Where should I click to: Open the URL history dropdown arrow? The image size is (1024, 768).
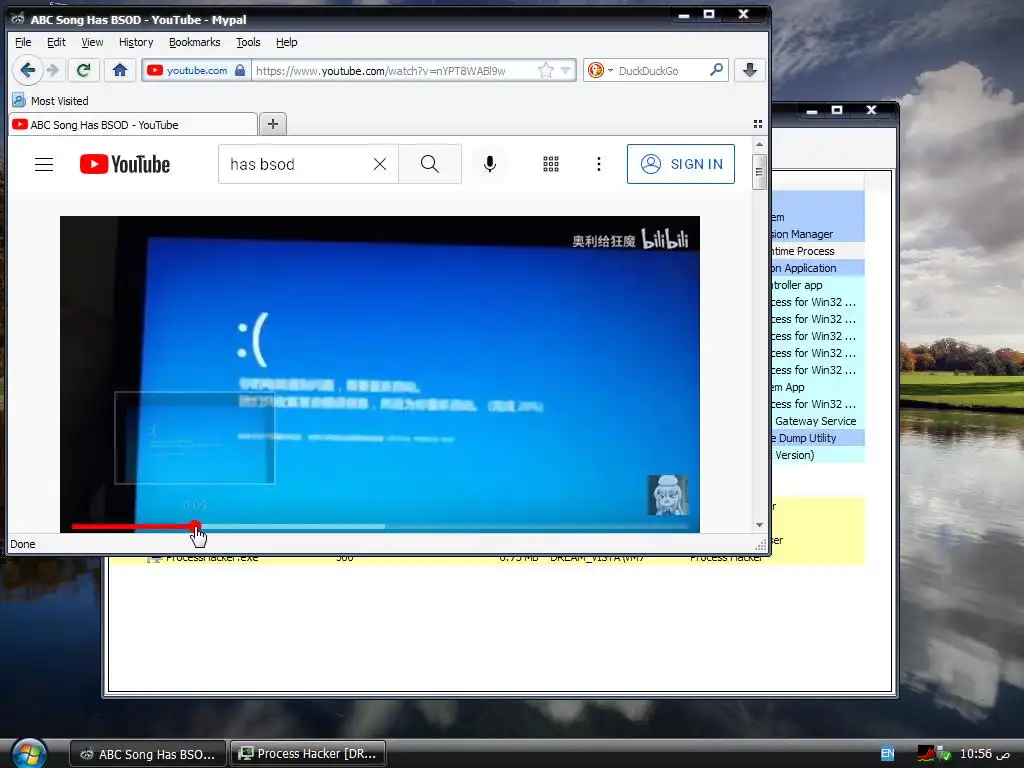click(566, 71)
